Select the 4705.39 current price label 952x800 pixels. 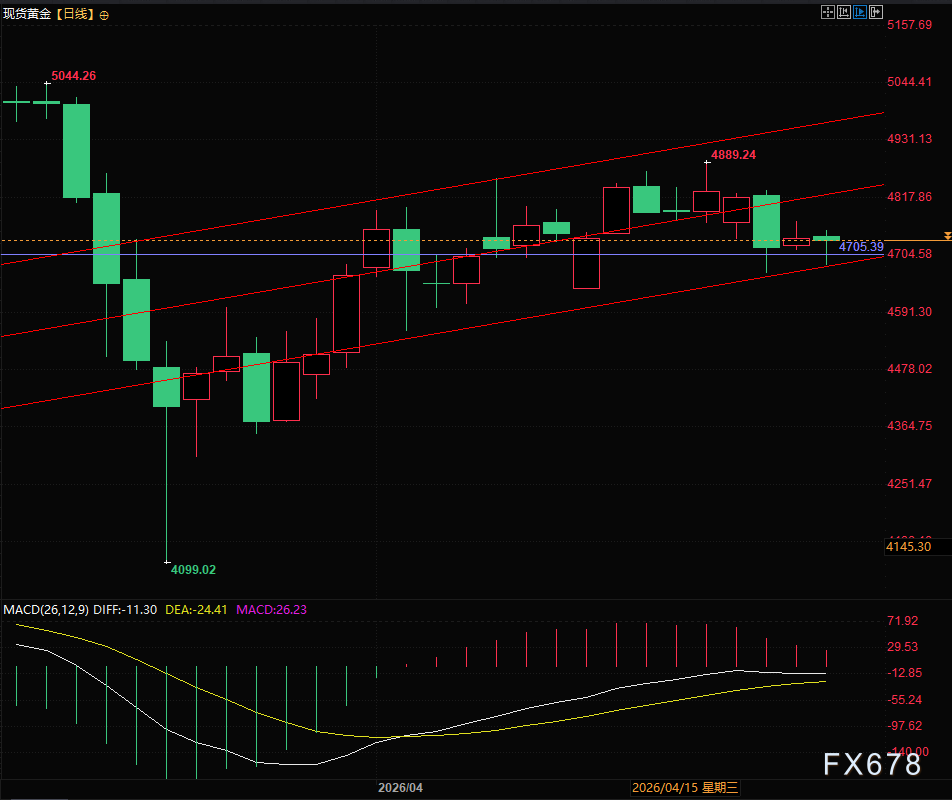[x=861, y=246]
